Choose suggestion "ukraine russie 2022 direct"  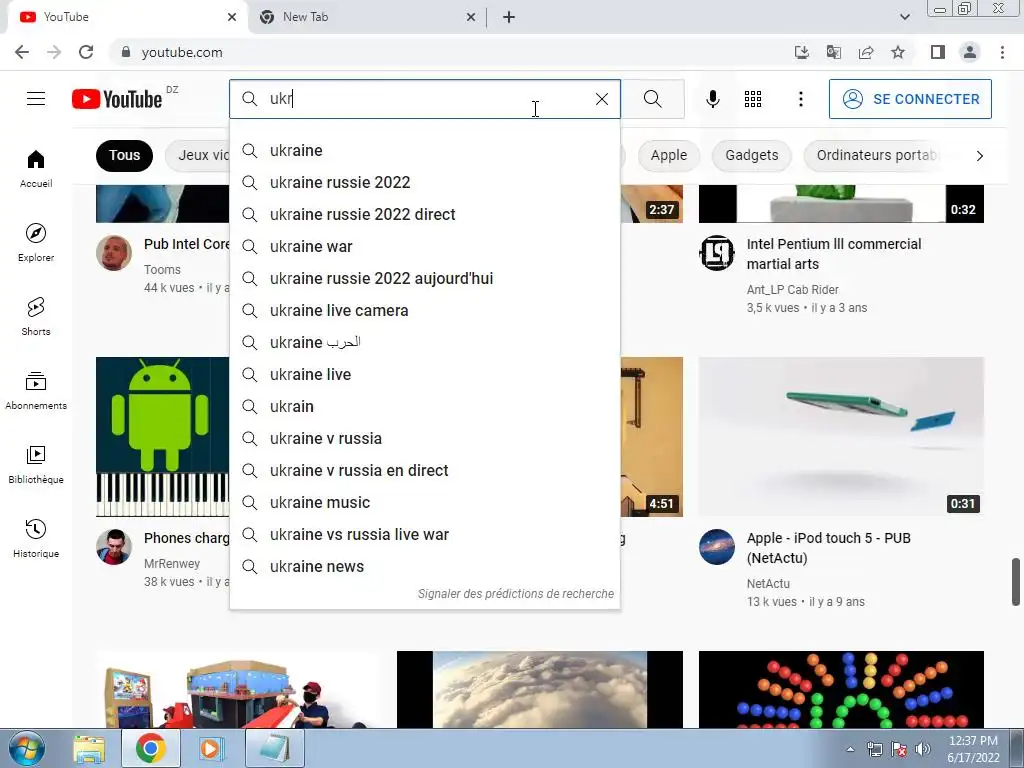(x=424, y=214)
